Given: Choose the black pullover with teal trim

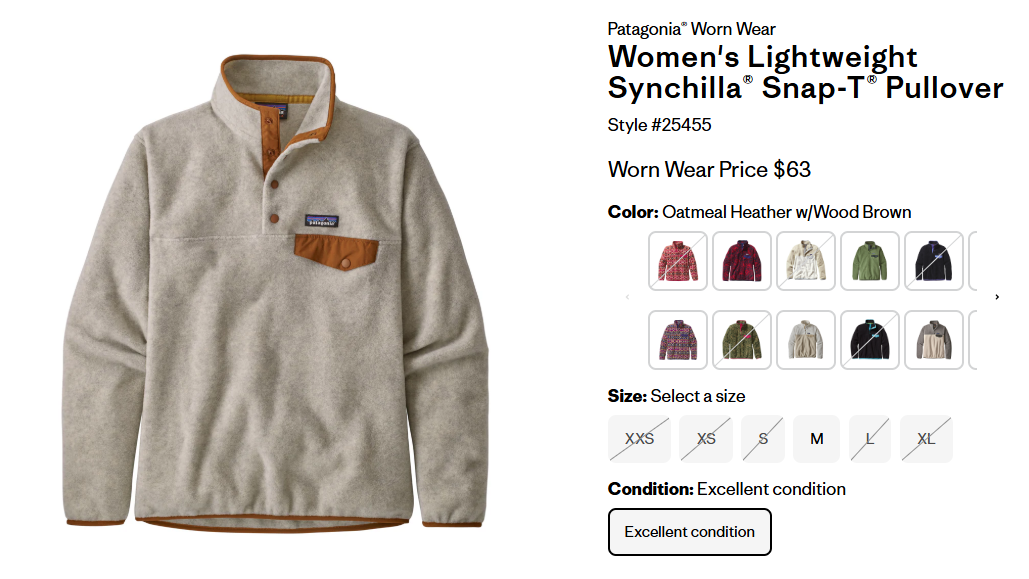Looking at the screenshot, I should point(870,340).
